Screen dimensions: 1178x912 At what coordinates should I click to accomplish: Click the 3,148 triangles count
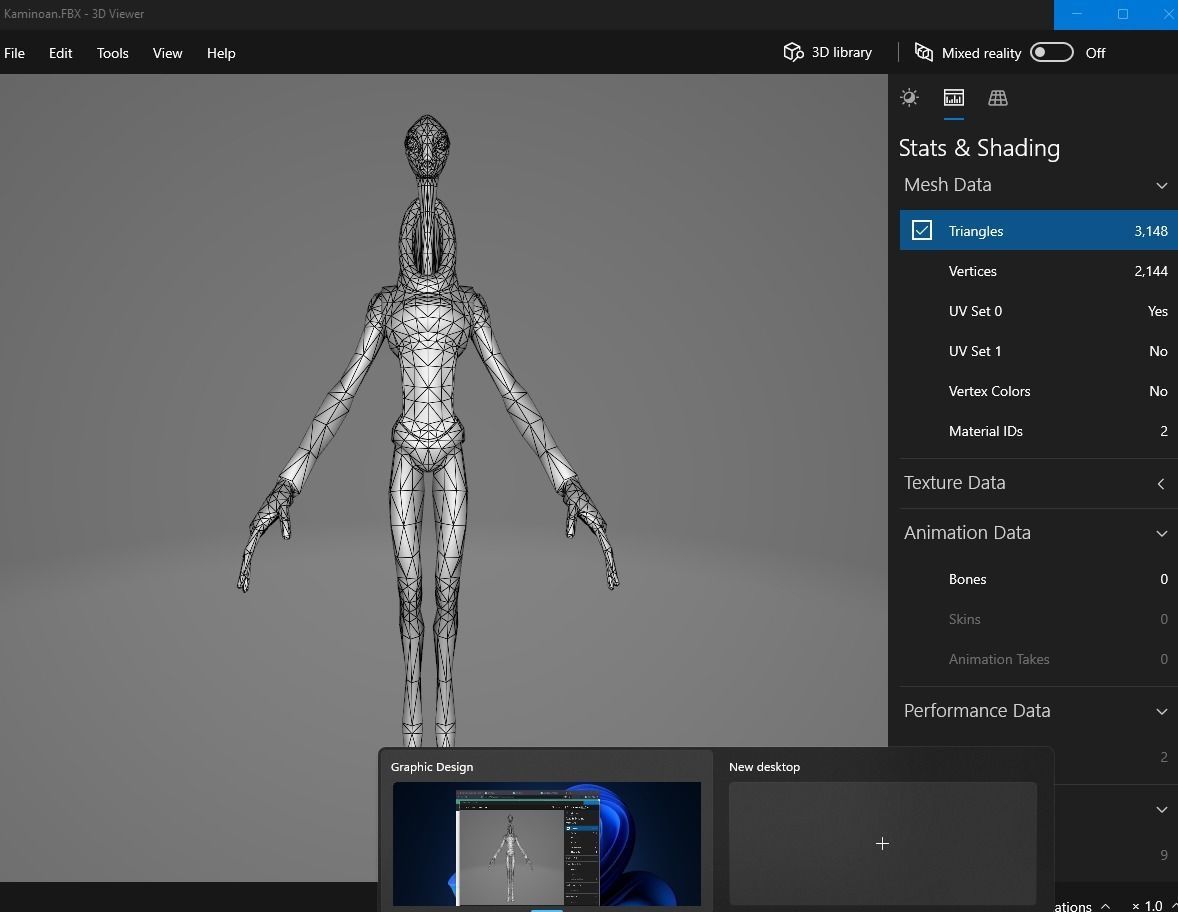(1151, 231)
